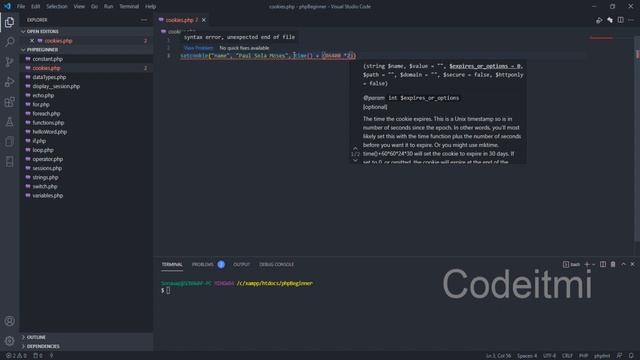Image resolution: width=640 pixels, height=360 pixels.
Task: Open the Testing flask icon view
Action: (x=9, y=122)
